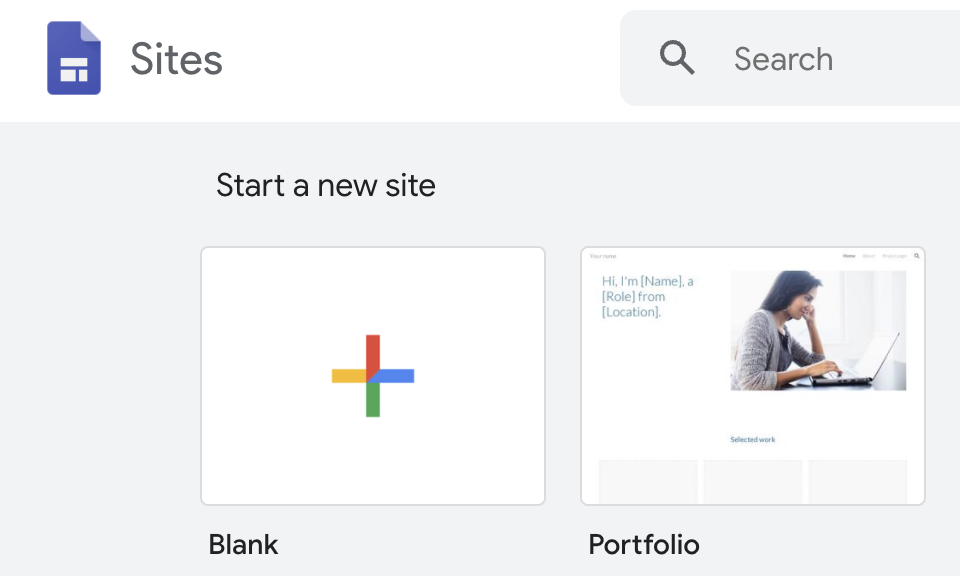
Task: Select the "Blank" template label
Action: pos(243,545)
